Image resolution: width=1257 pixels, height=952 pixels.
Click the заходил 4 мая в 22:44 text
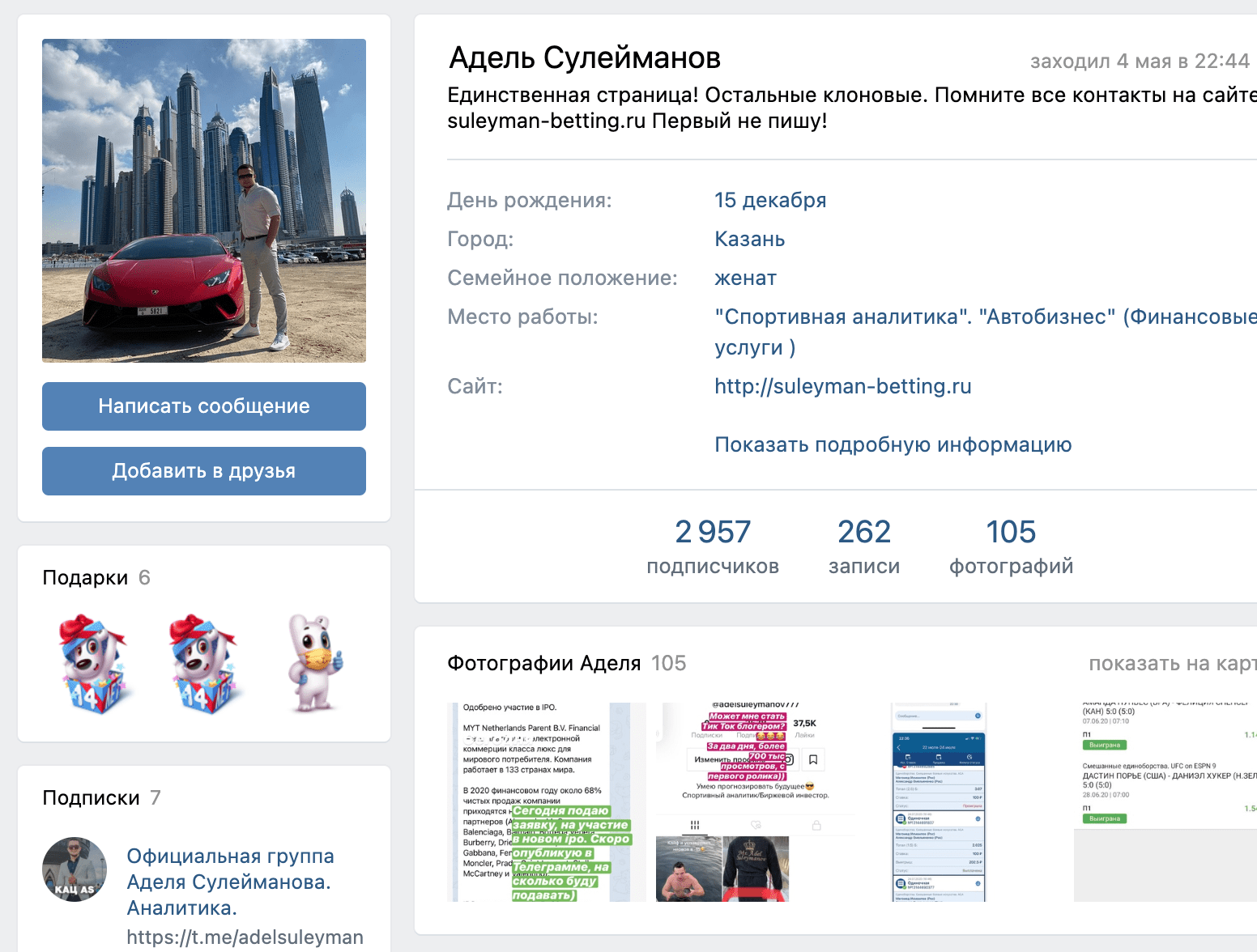point(1140,61)
